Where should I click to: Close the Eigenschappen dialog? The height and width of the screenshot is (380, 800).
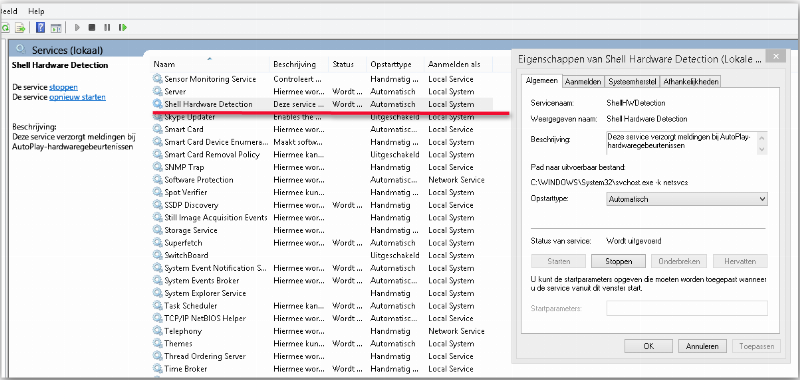776,57
